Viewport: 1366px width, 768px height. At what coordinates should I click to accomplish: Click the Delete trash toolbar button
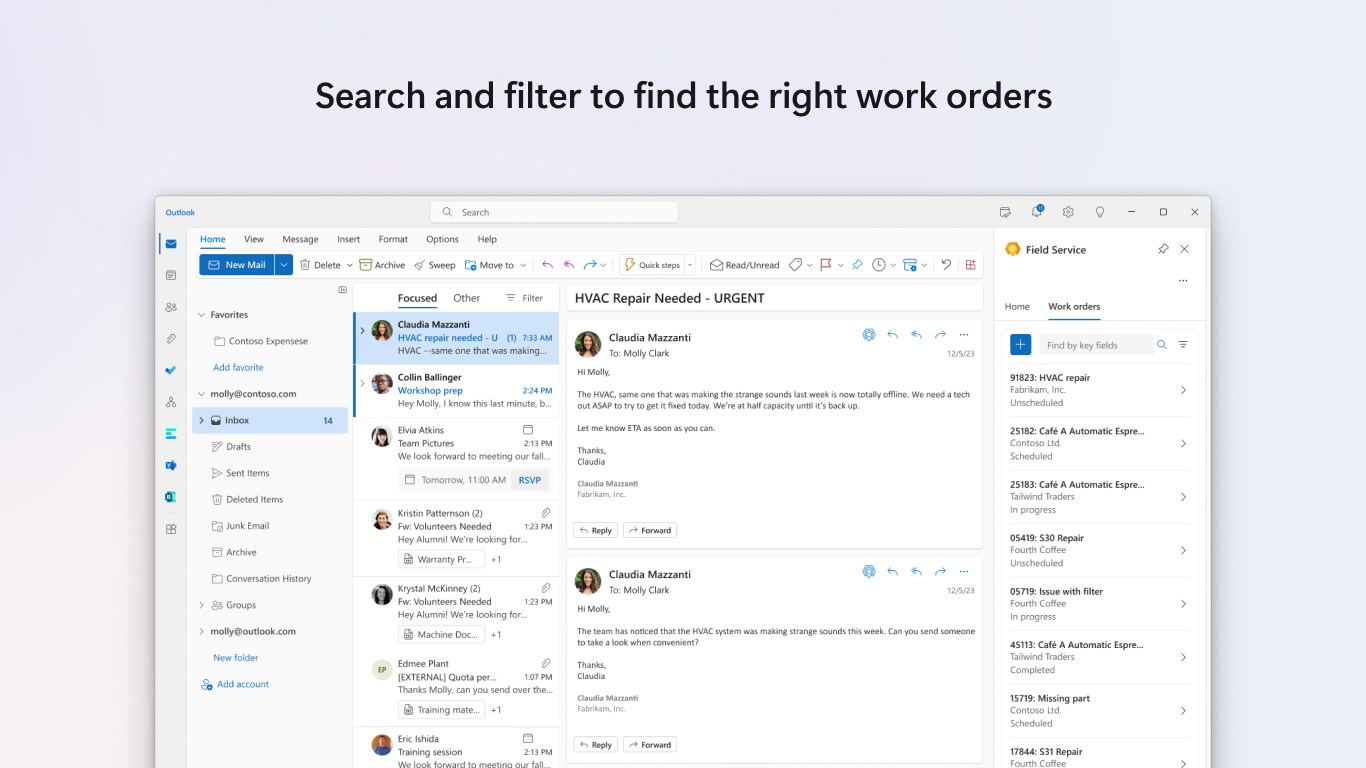tap(320, 265)
